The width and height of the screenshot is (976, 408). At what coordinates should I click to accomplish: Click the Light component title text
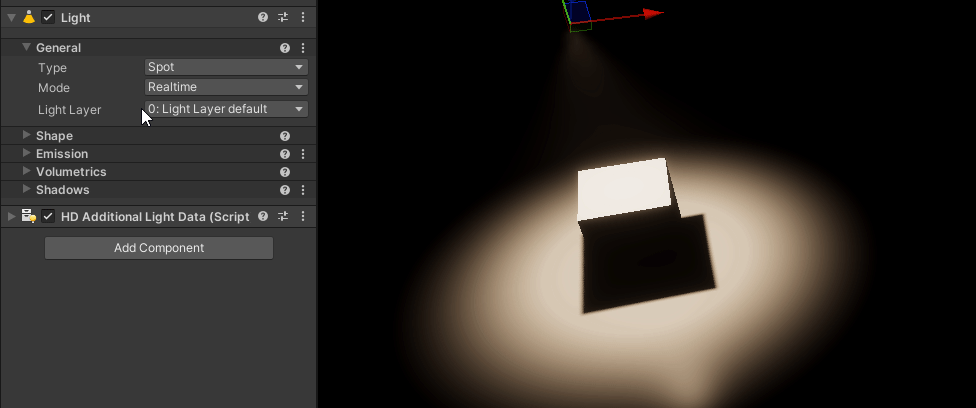pyautogui.click(x=75, y=18)
